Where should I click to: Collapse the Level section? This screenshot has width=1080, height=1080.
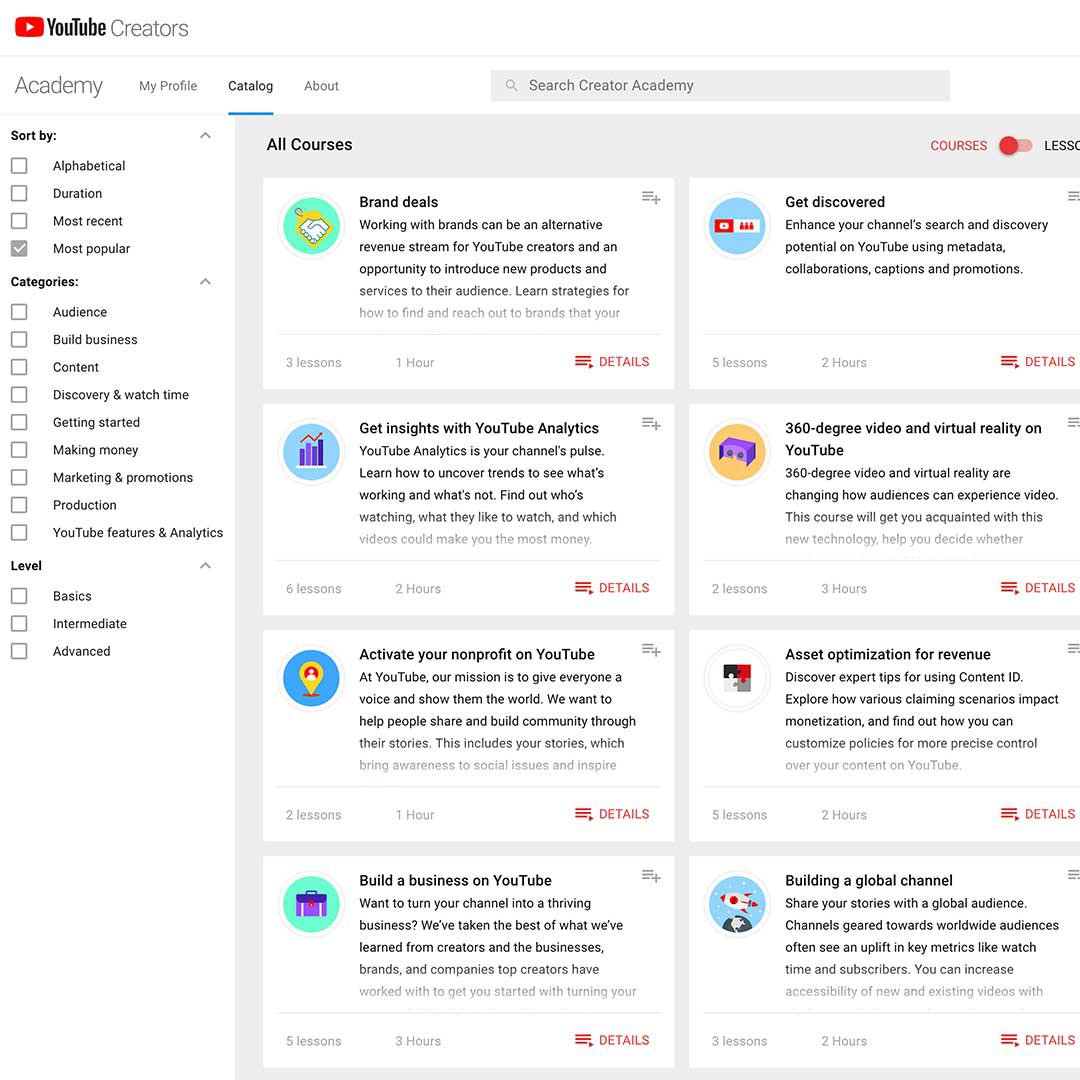(205, 565)
